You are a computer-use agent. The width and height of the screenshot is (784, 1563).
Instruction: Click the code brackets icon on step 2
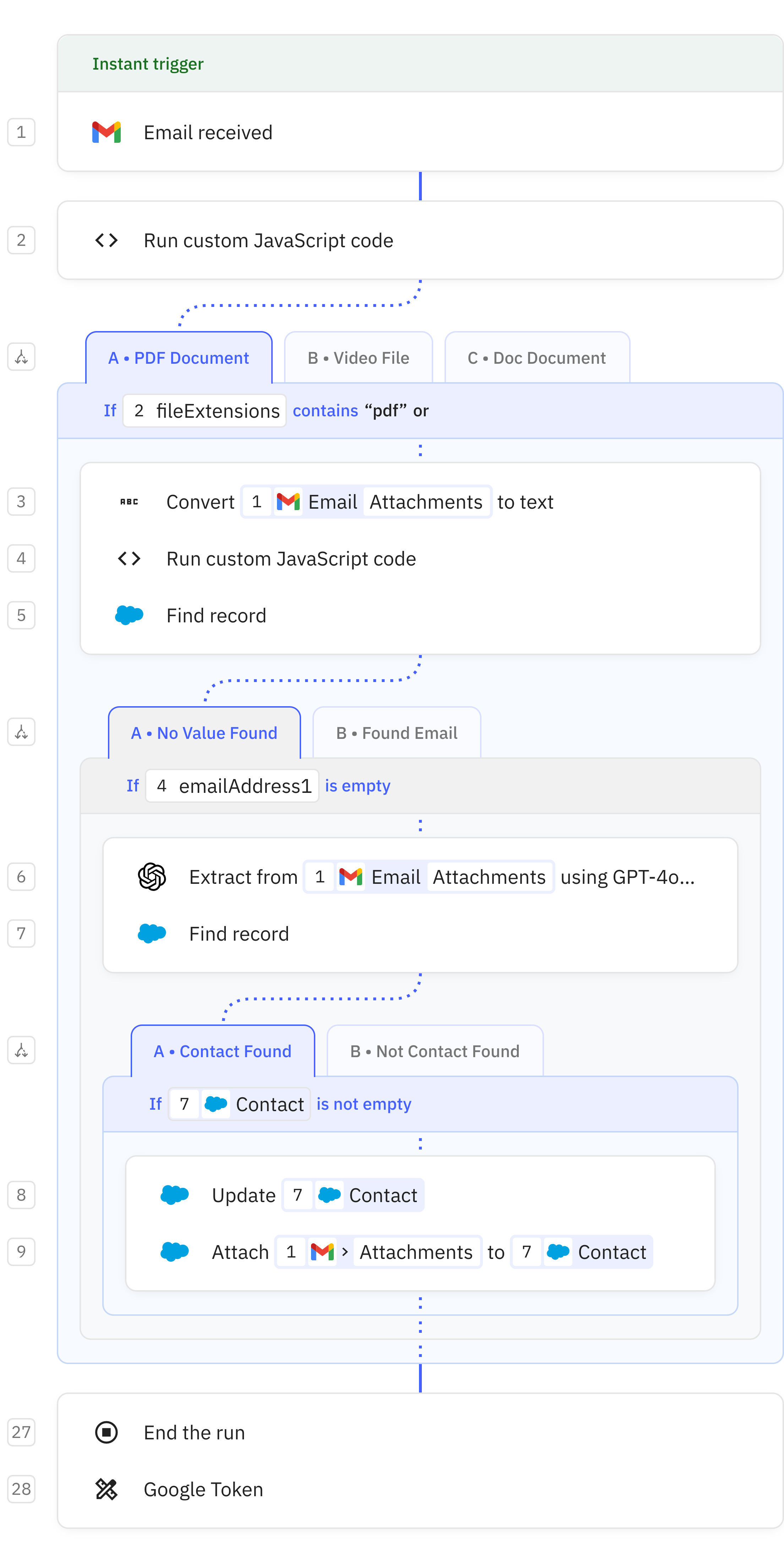[x=106, y=240]
